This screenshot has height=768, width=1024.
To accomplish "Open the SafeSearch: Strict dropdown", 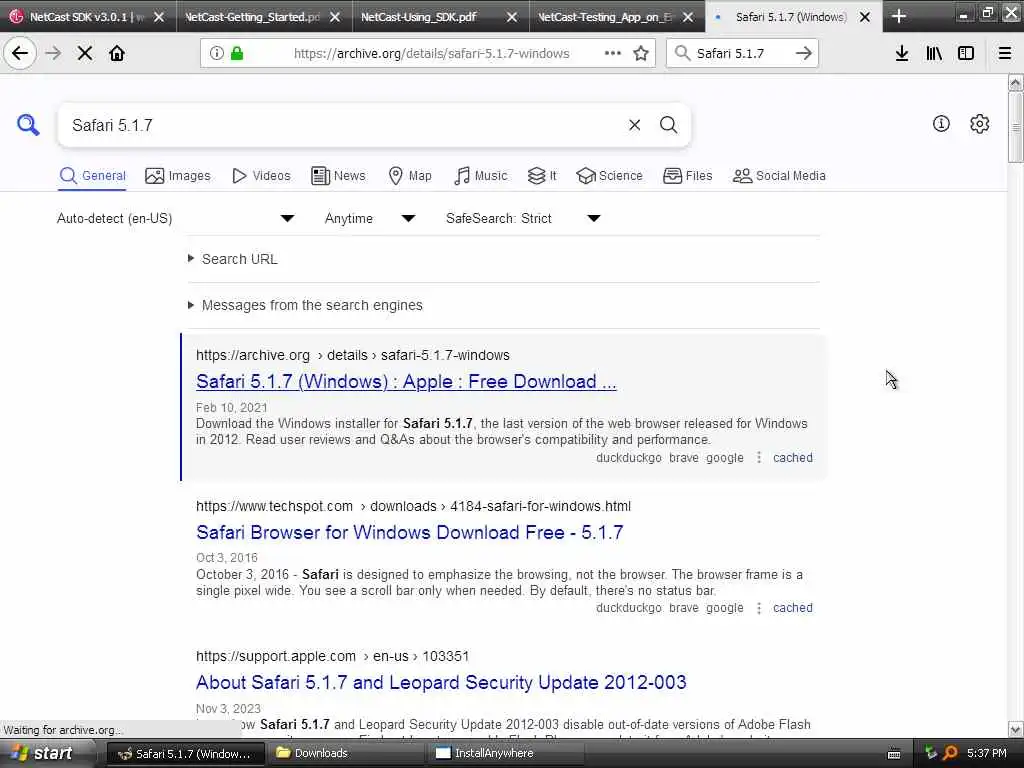I will (523, 218).
